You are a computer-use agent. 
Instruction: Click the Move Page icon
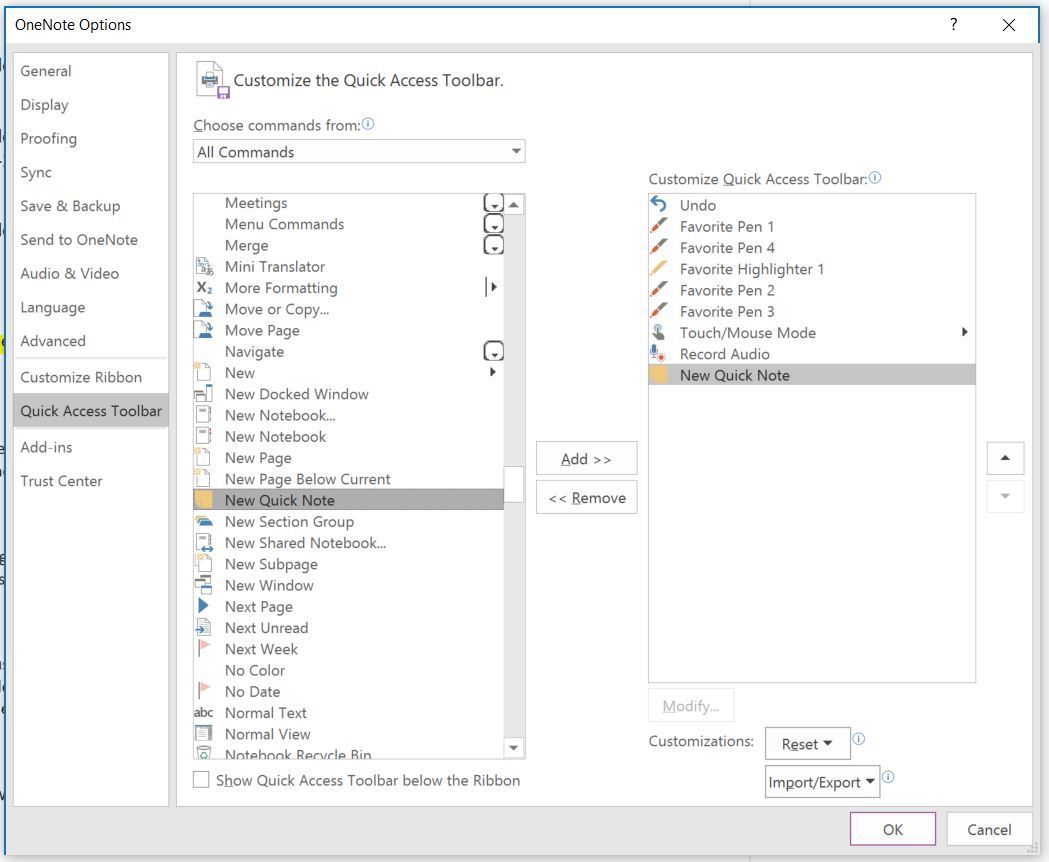coord(204,330)
